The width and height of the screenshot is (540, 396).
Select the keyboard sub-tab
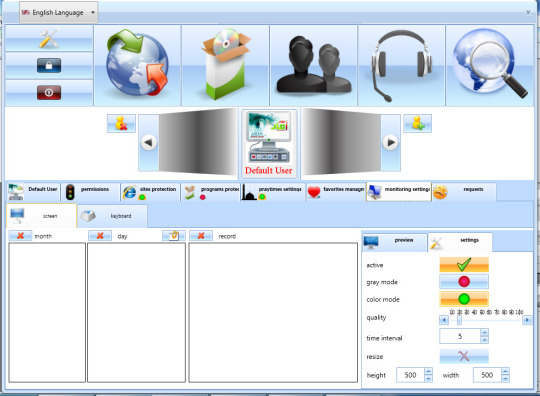(112, 216)
